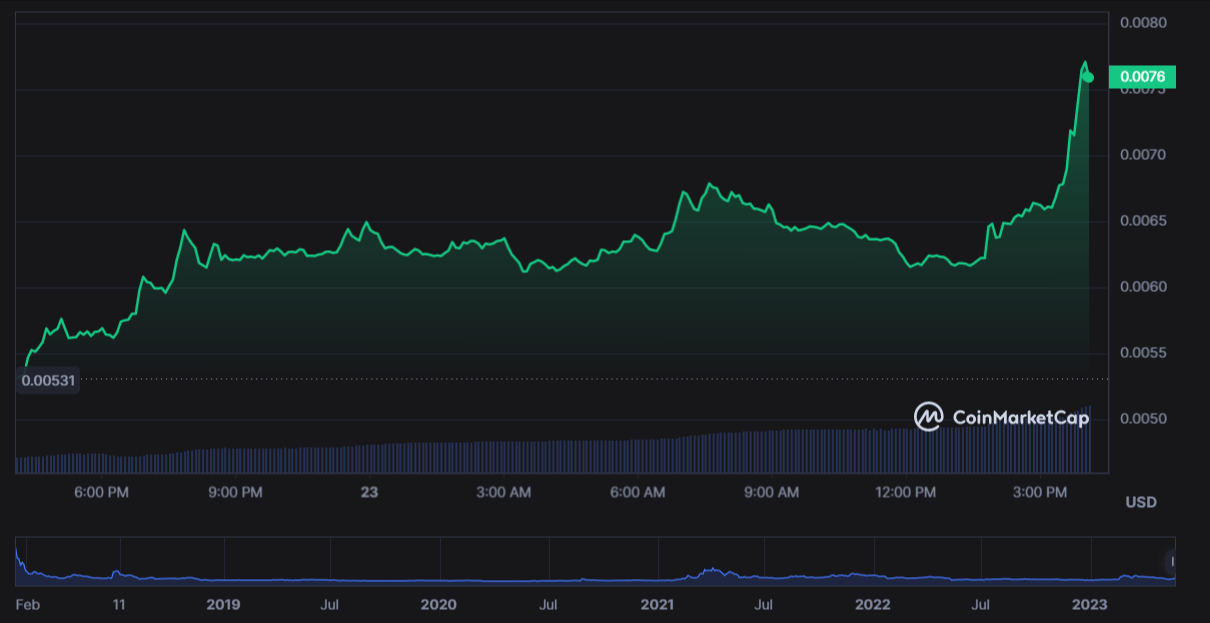Click the green 0.0076 current price badge
This screenshot has height=623, width=1210.
coord(1142,76)
